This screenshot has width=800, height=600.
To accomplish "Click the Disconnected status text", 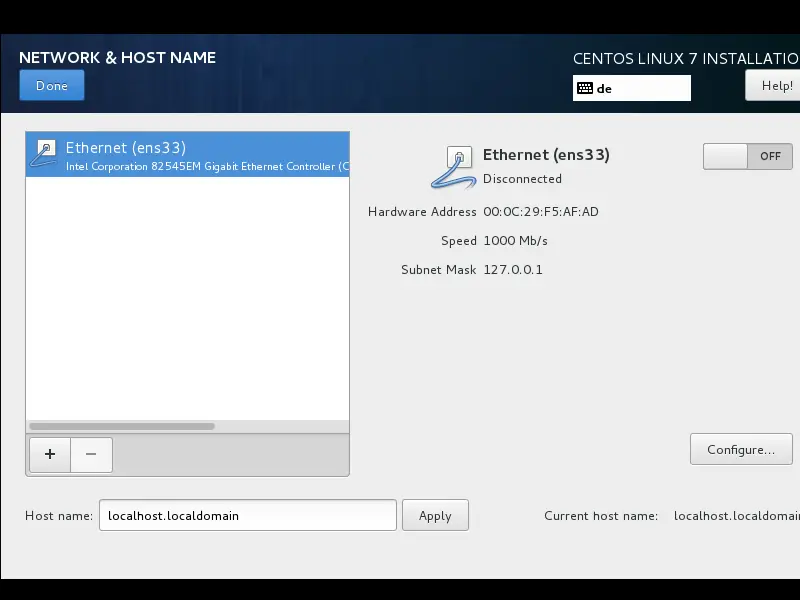I will click(x=522, y=179).
